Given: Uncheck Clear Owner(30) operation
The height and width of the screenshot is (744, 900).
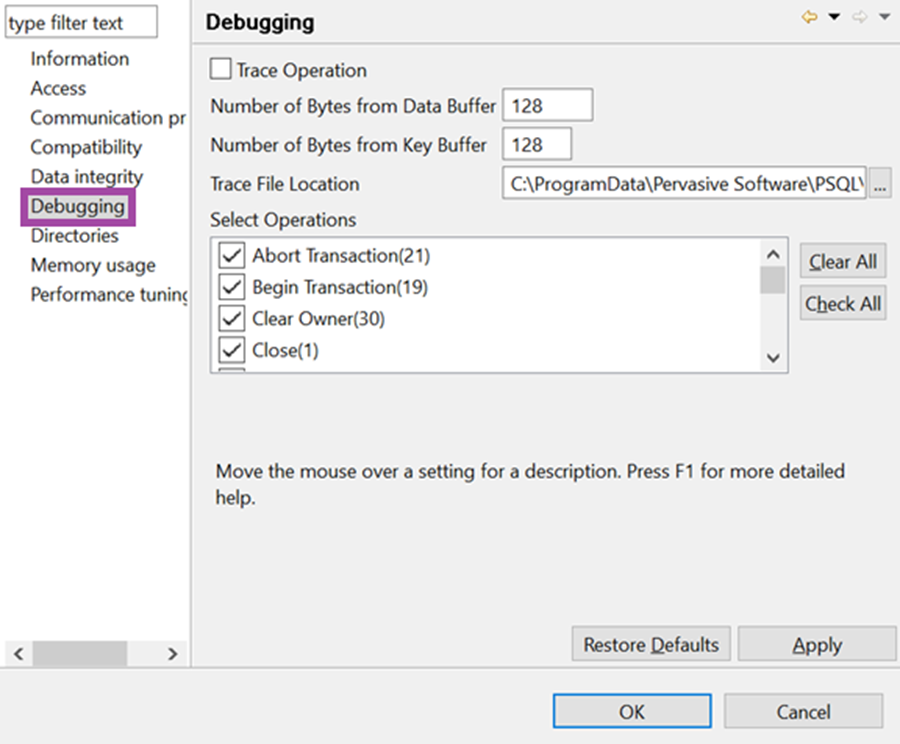Looking at the screenshot, I should [x=231, y=318].
